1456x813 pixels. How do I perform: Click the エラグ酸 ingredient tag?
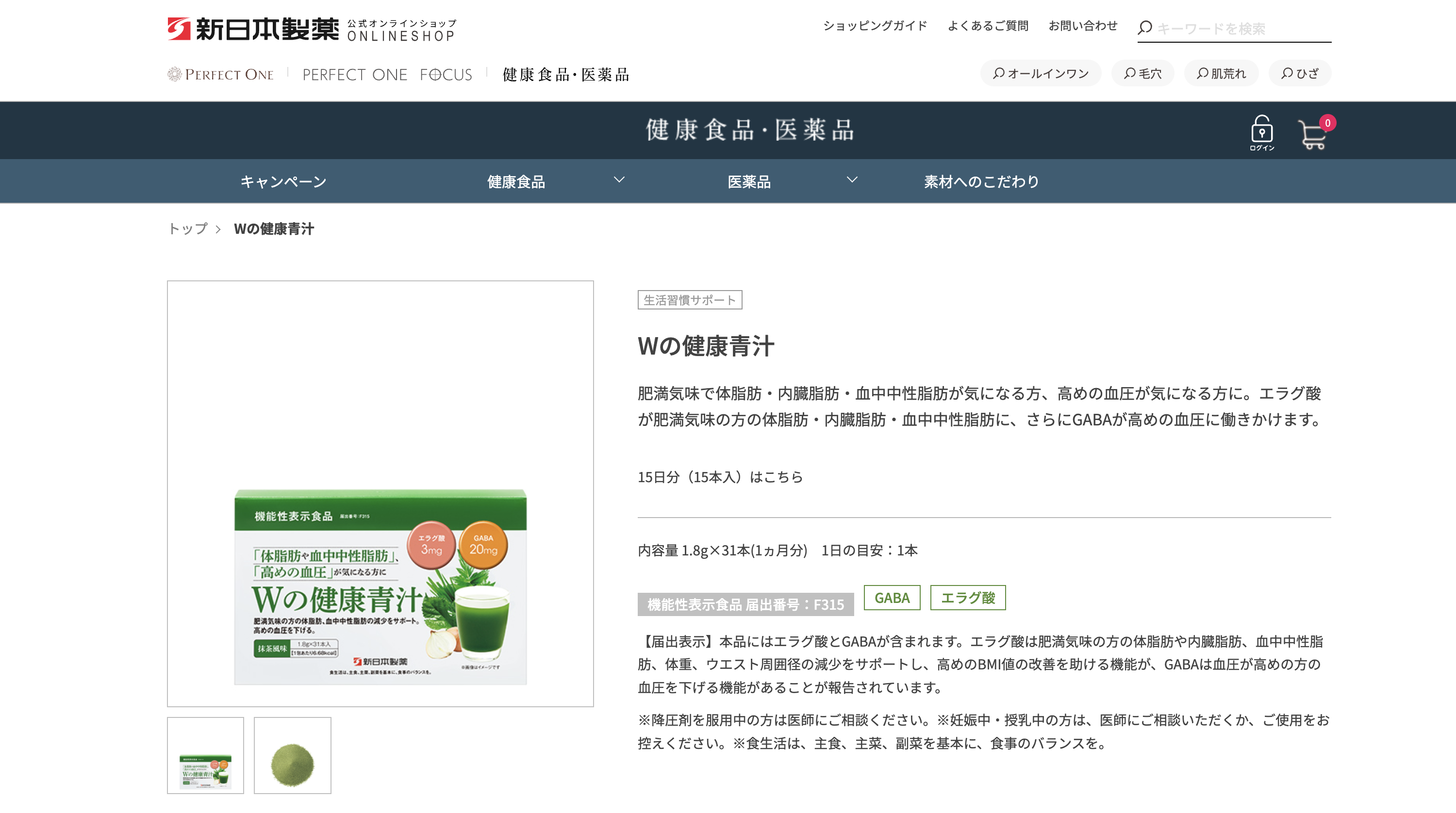coord(968,598)
